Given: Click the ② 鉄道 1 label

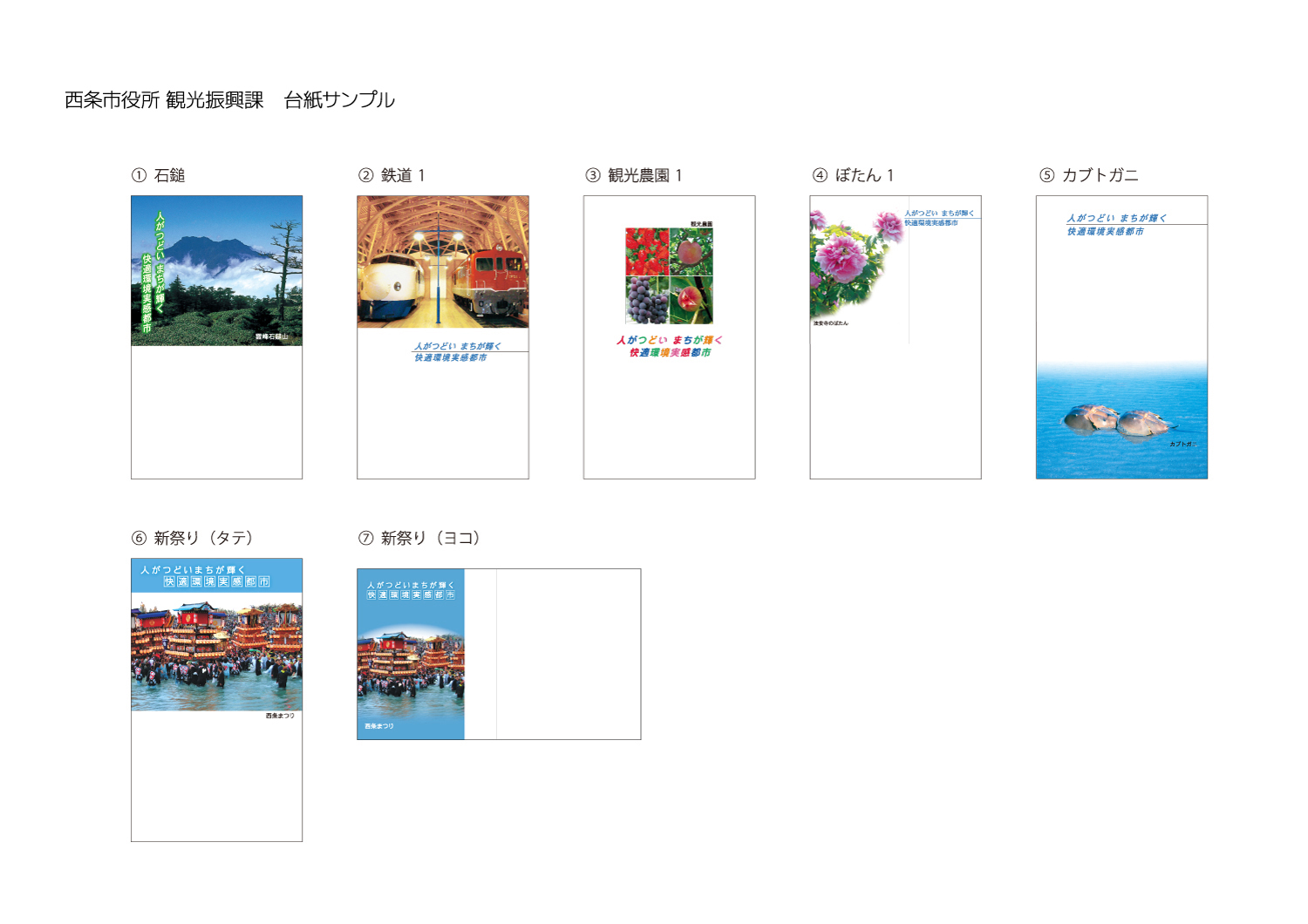Looking at the screenshot, I should pos(392,175).
